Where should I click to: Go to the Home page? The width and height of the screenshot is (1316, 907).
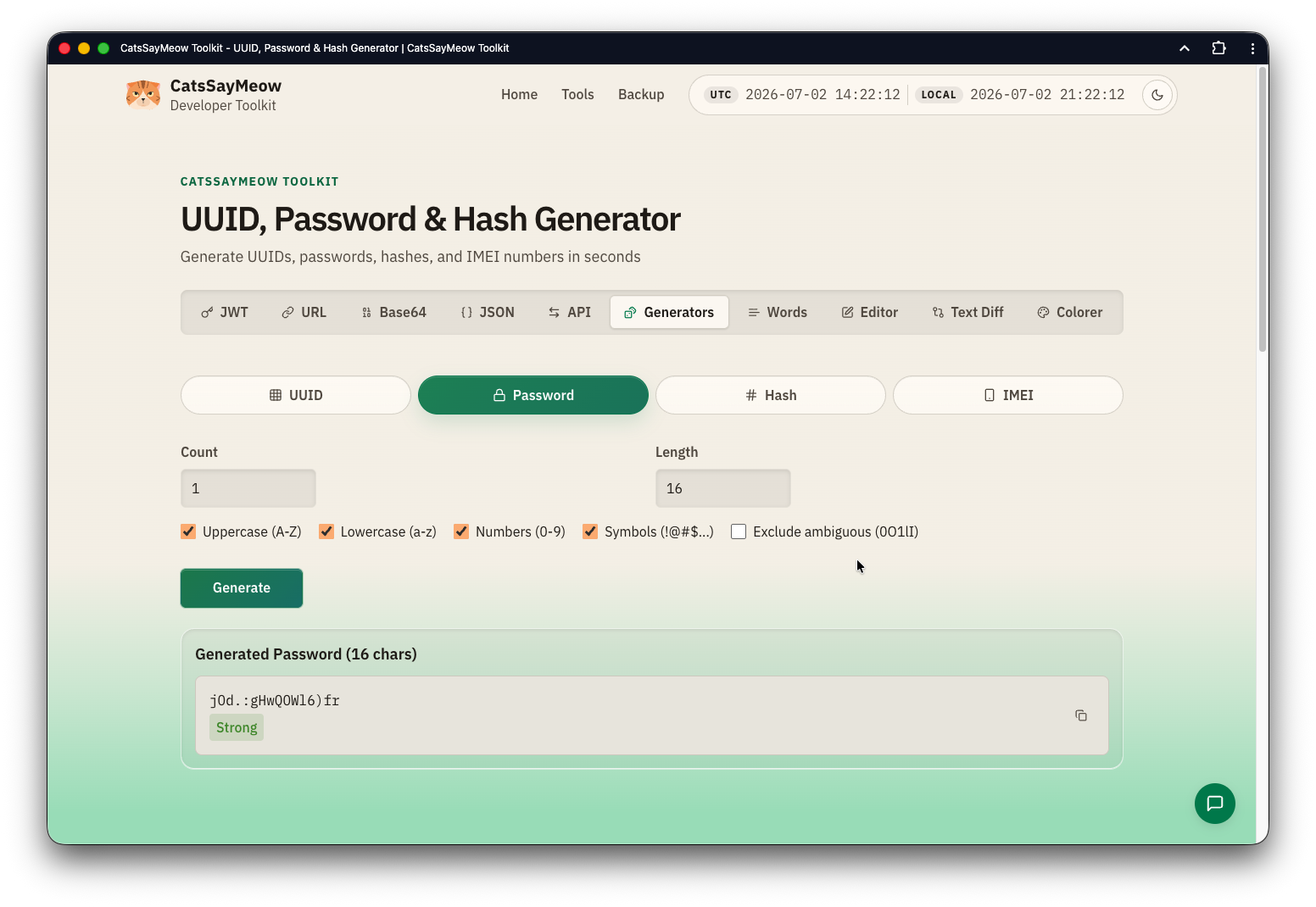click(x=519, y=94)
